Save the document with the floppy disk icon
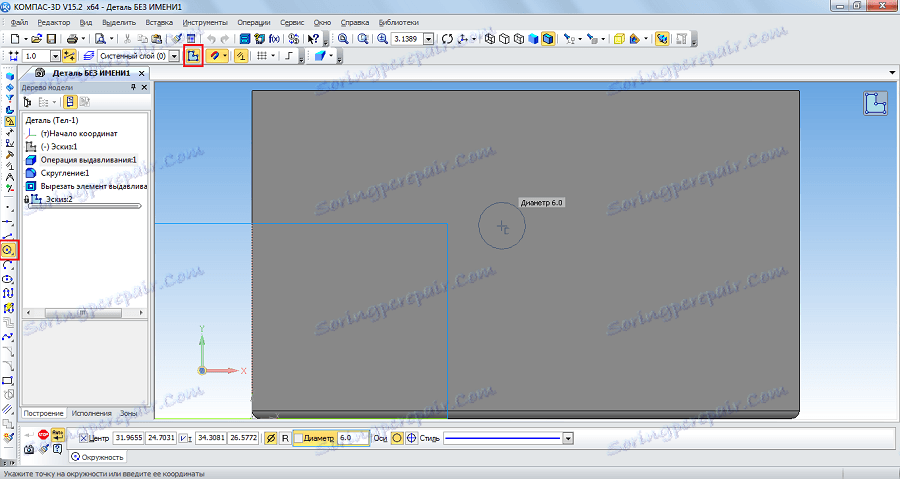This screenshot has width=900, height=479. [51, 38]
